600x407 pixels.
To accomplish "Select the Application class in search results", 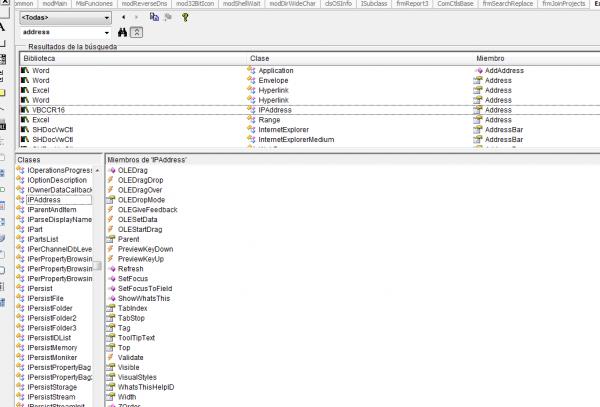I will pyautogui.click(x=276, y=71).
